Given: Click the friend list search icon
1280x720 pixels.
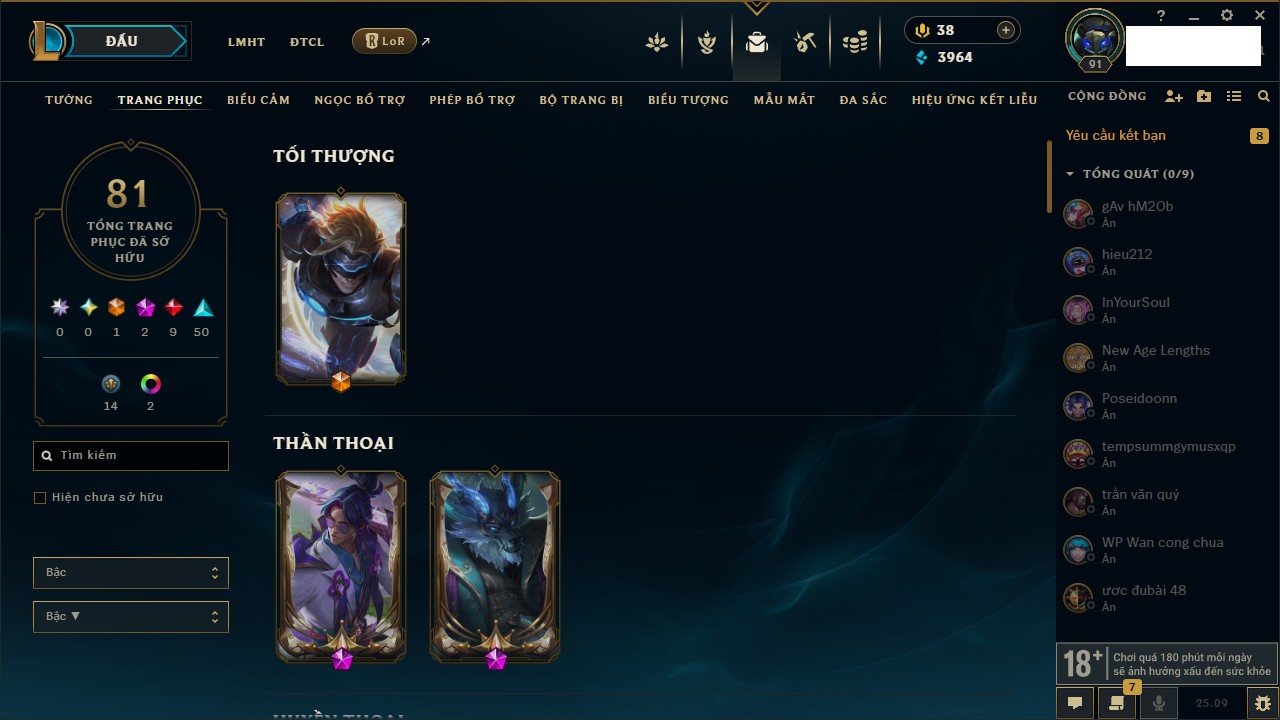Looking at the screenshot, I should [x=1264, y=97].
